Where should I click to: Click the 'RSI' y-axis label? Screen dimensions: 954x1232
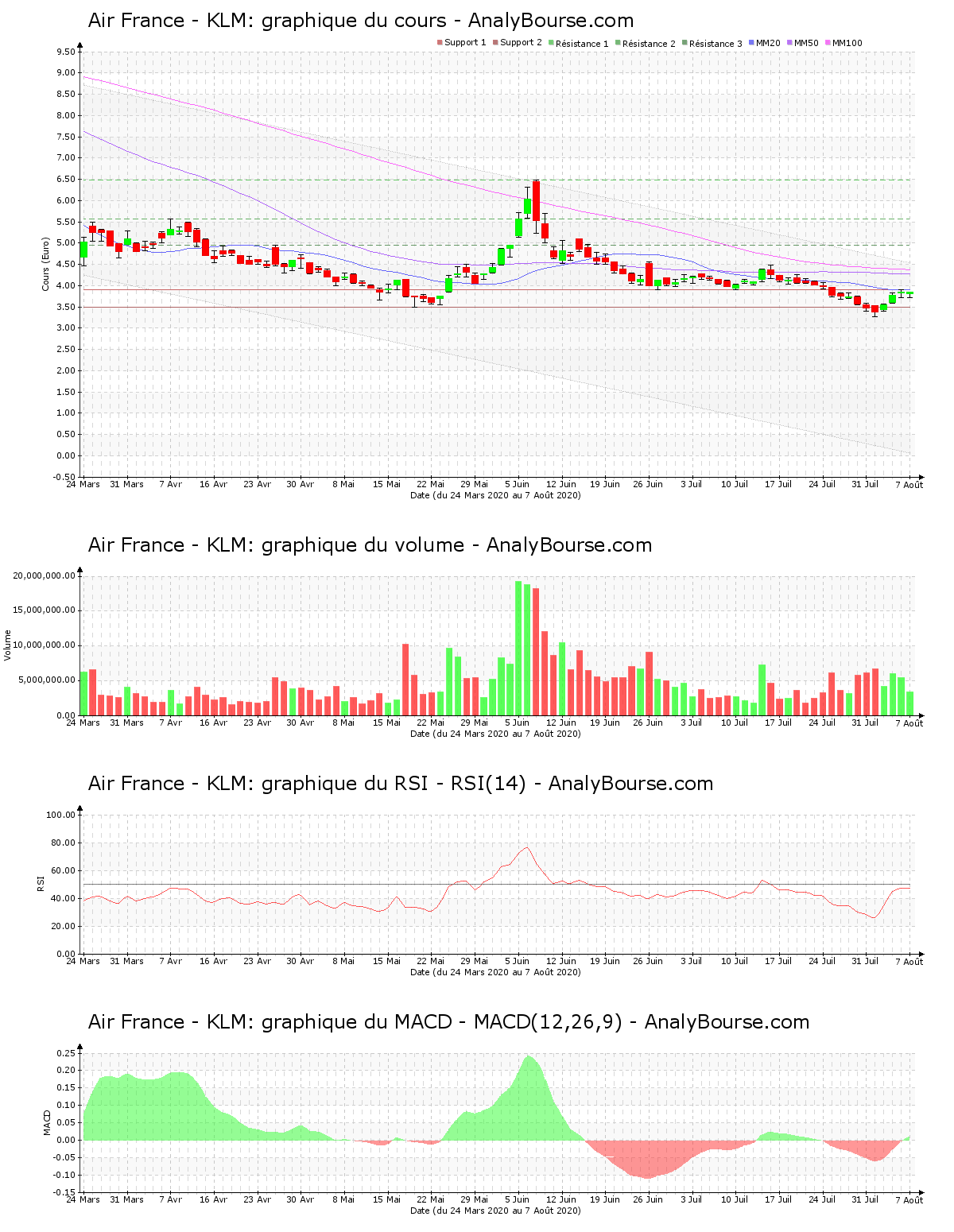41,883
